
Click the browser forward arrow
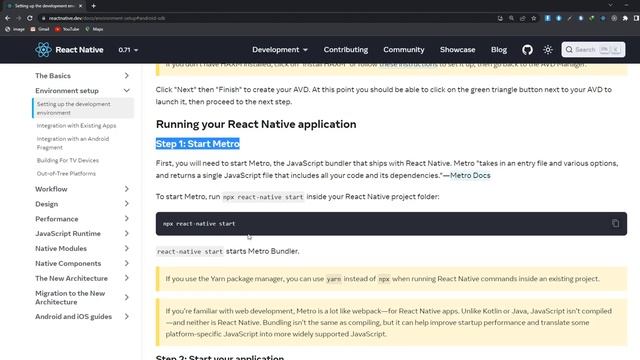(x=18, y=18)
